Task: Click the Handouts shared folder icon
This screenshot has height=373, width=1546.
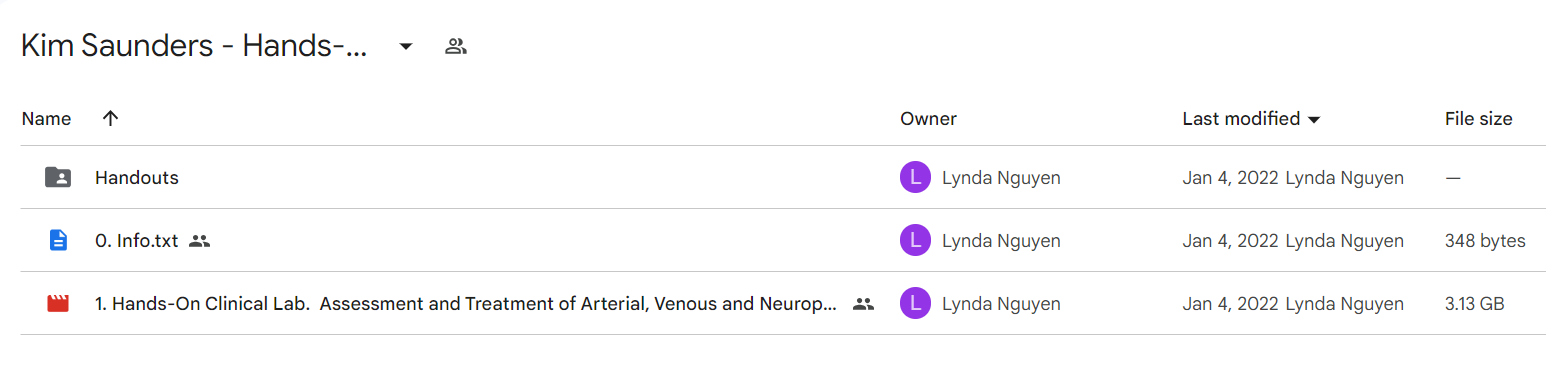Action: (x=59, y=178)
